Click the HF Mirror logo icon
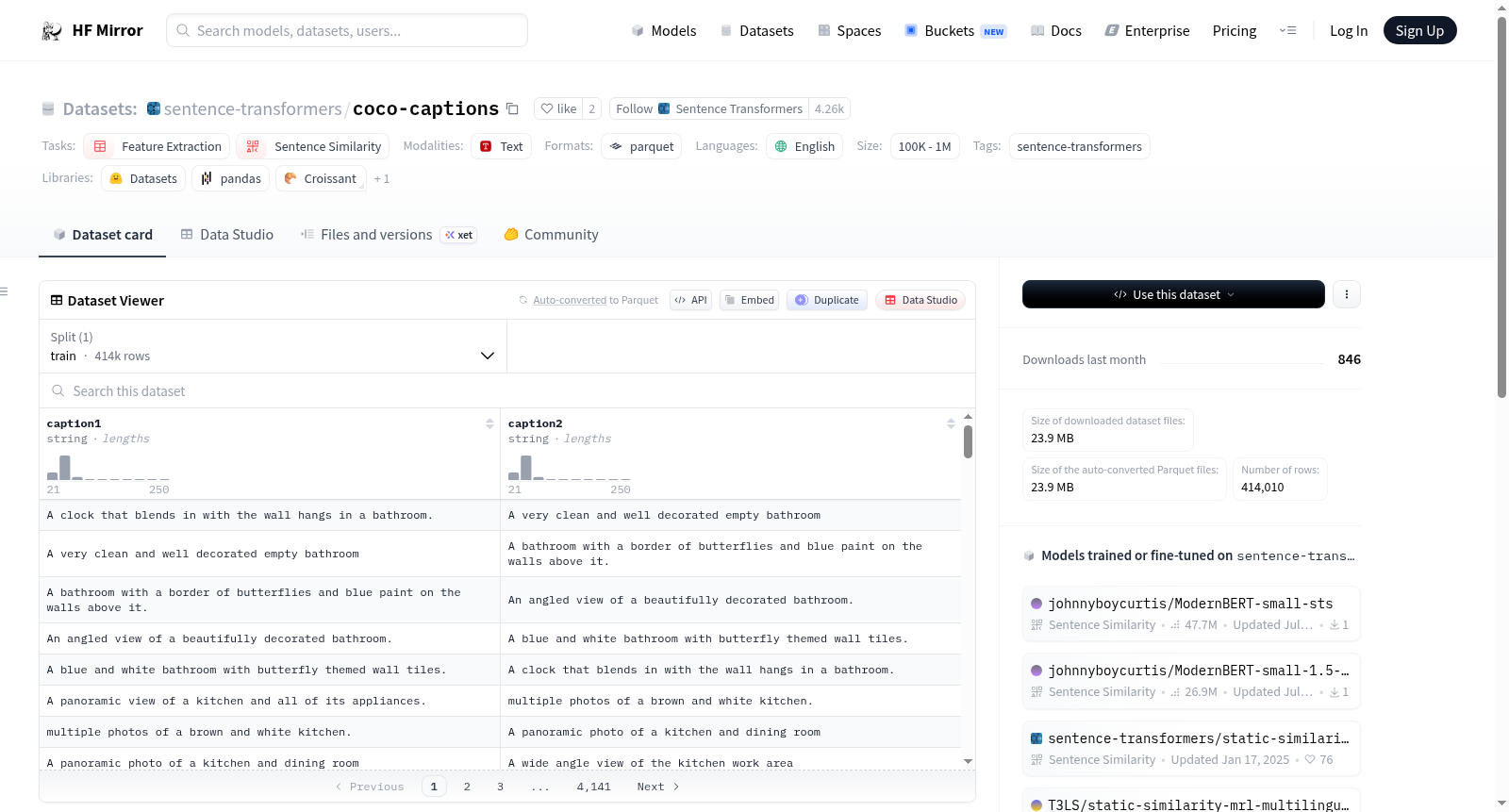The width and height of the screenshot is (1509, 812). tap(52, 31)
